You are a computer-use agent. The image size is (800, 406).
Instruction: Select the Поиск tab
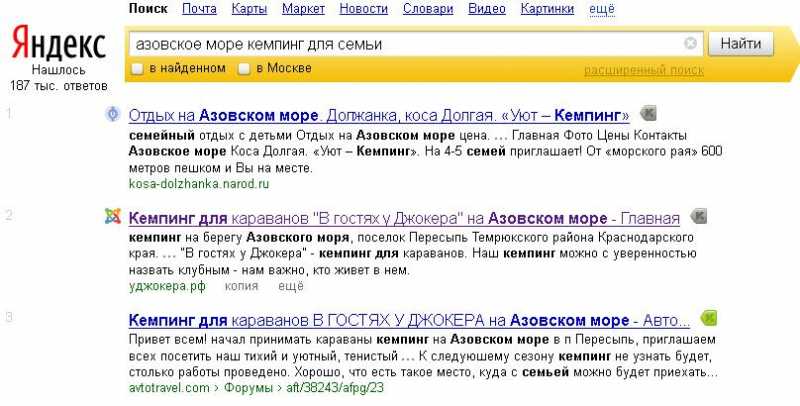point(148,9)
